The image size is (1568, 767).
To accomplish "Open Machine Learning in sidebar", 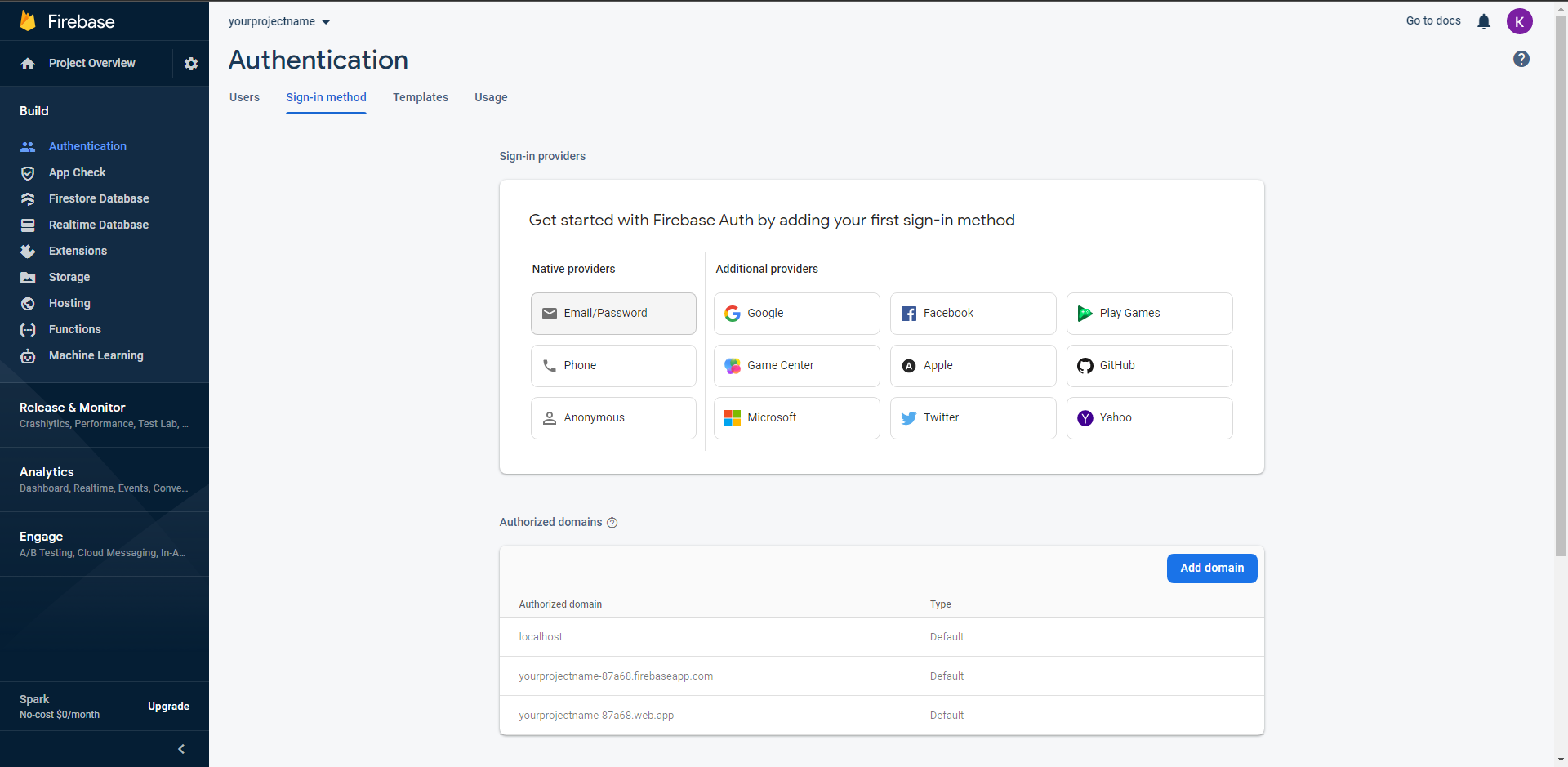I will [x=96, y=355].
